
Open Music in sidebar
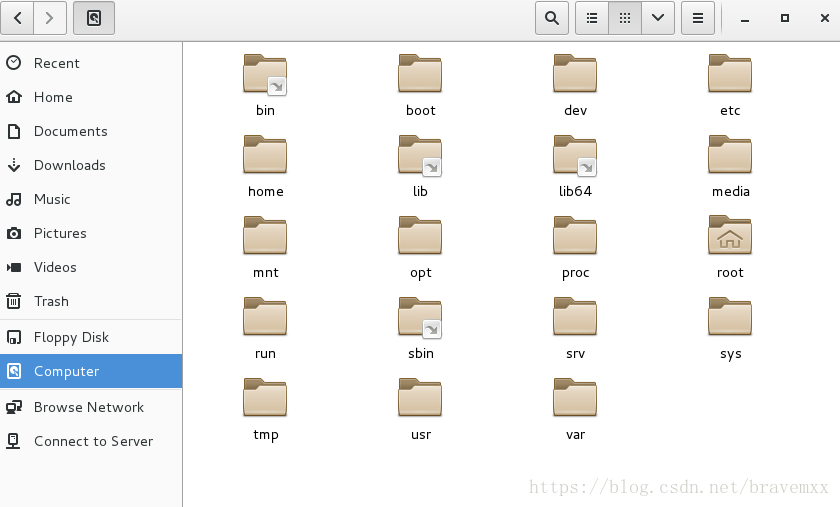click(91, 199)
